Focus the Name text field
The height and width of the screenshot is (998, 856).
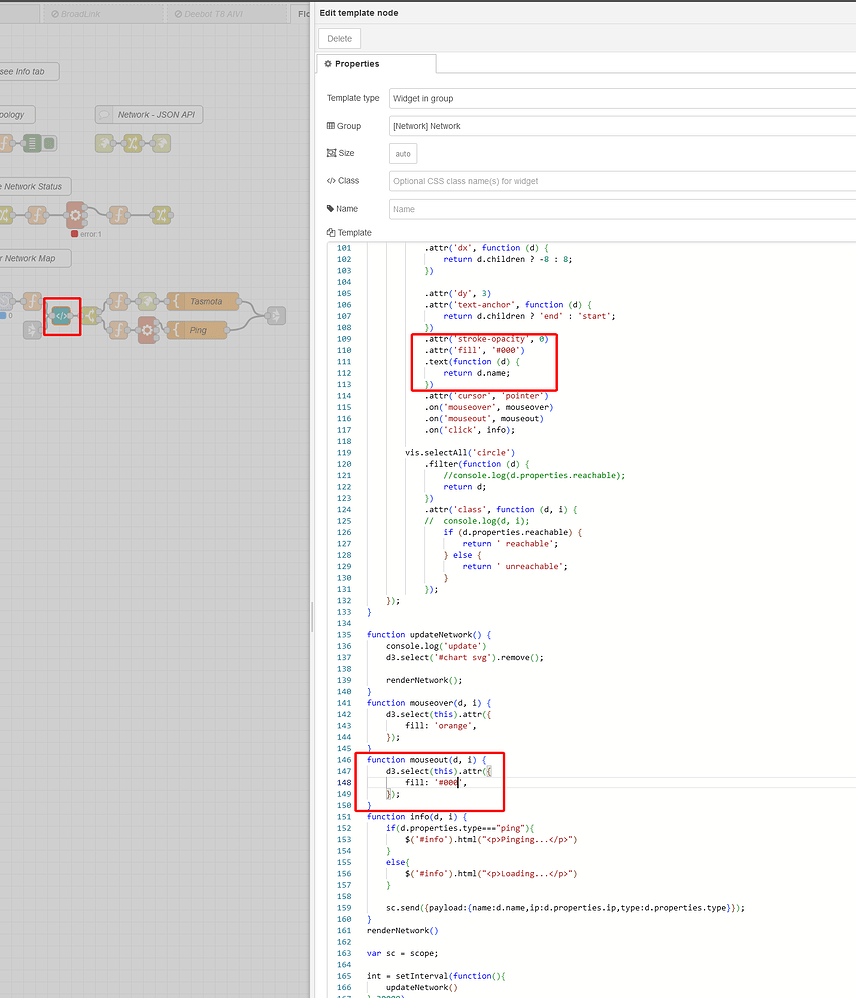(x=621, y=209)
